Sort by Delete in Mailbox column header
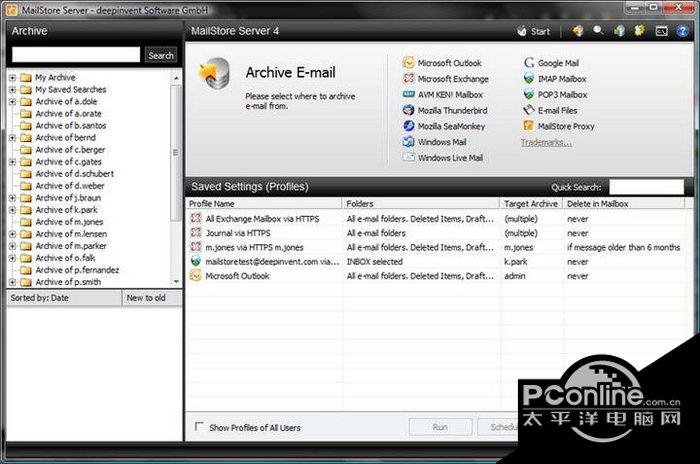700x464 pixels. (x=624, y=204)
